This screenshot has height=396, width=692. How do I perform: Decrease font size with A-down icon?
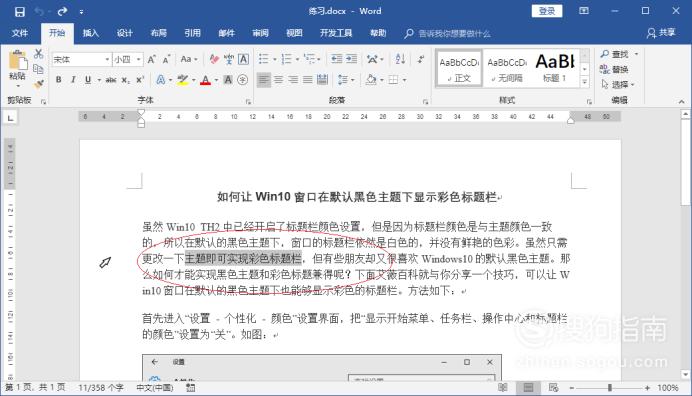tap(166, 59)
